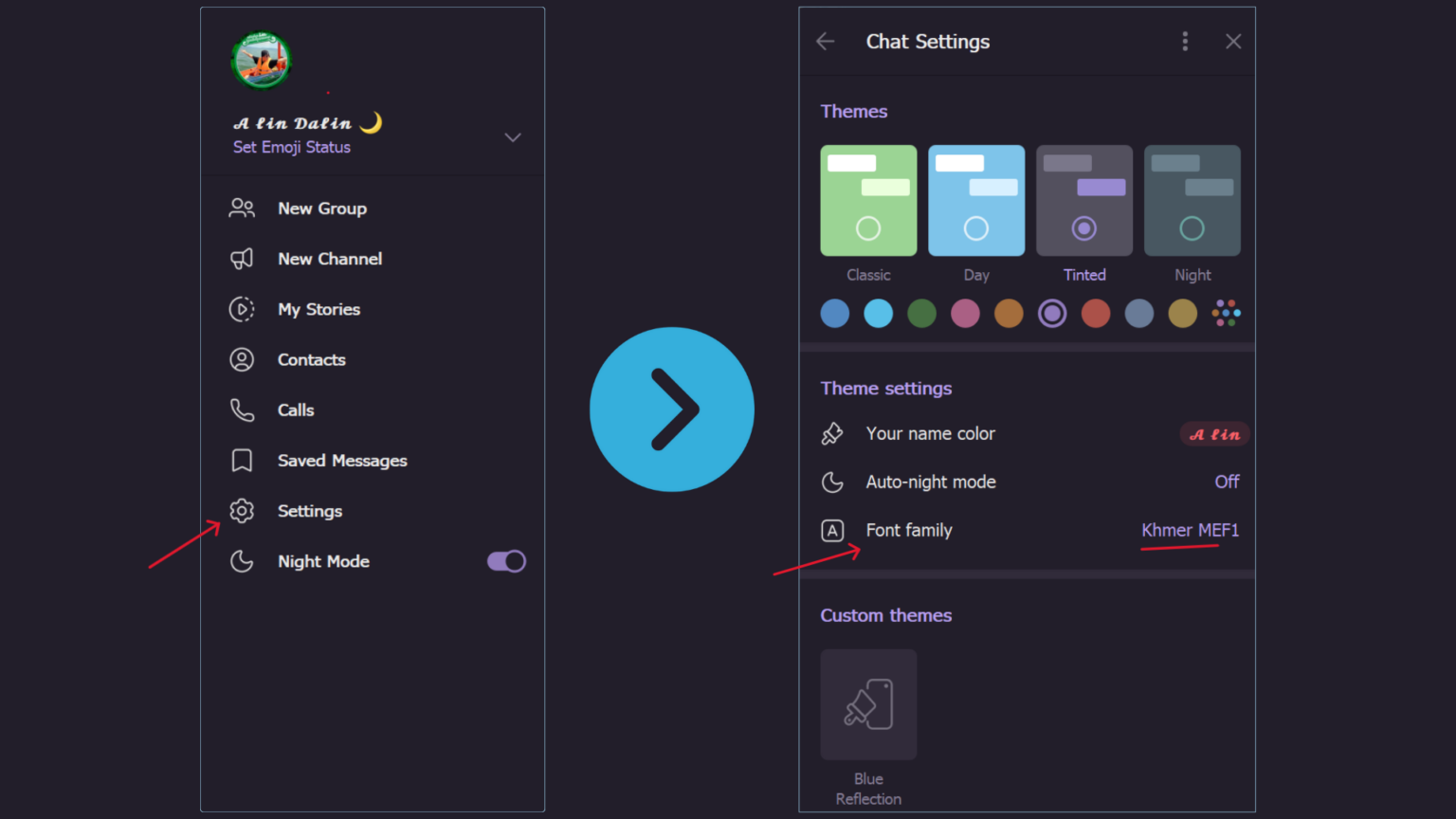Open the Font family Khmer MEF1 selector

coord(1190,530)
